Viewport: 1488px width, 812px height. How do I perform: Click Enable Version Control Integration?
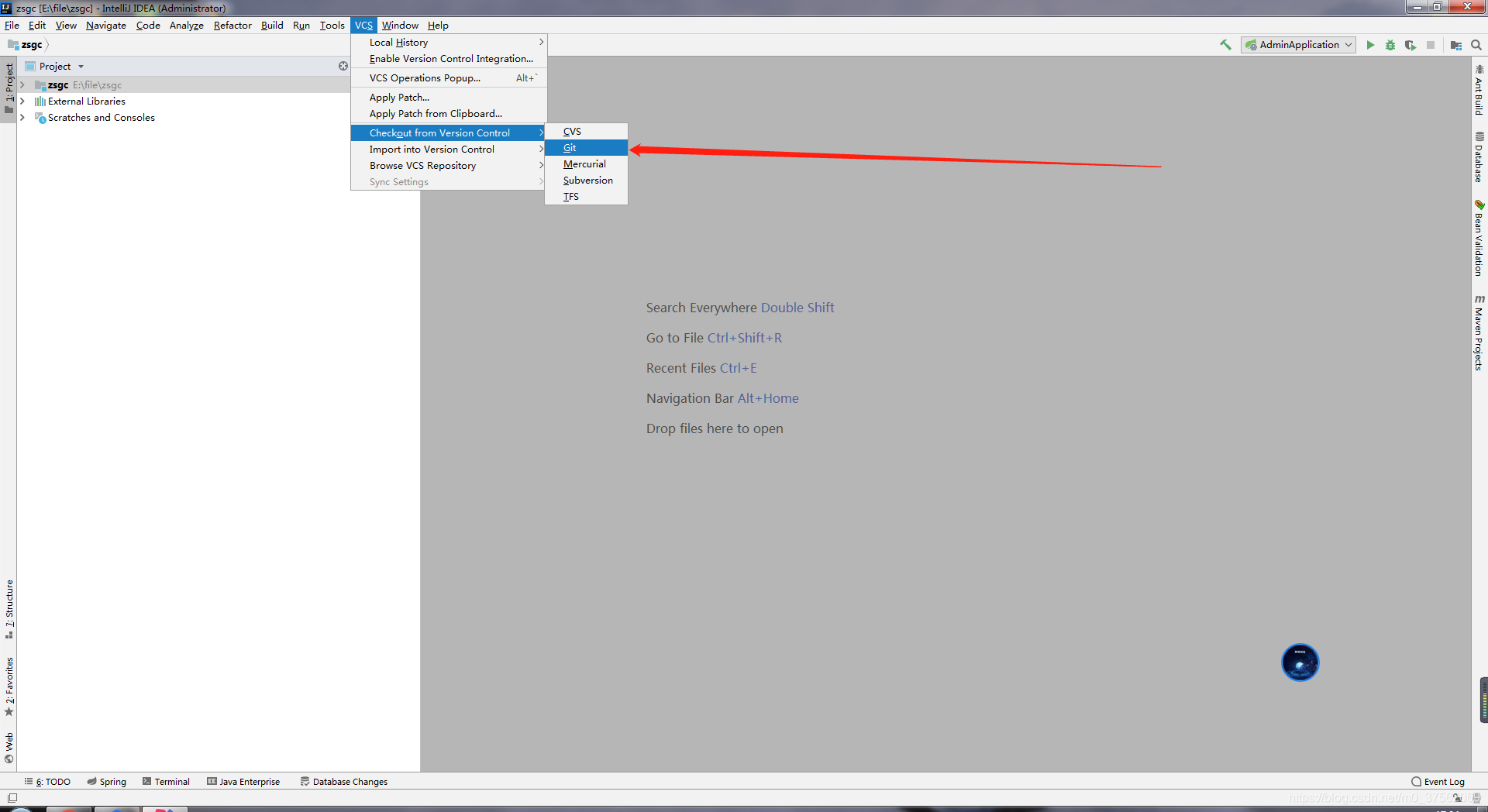point(449,59)
